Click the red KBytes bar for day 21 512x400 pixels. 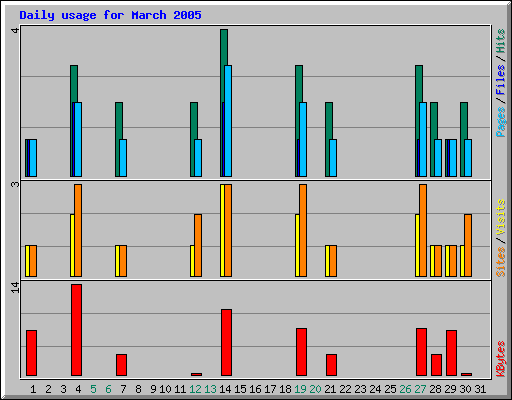pyautogui.click(x=331, y=365)
